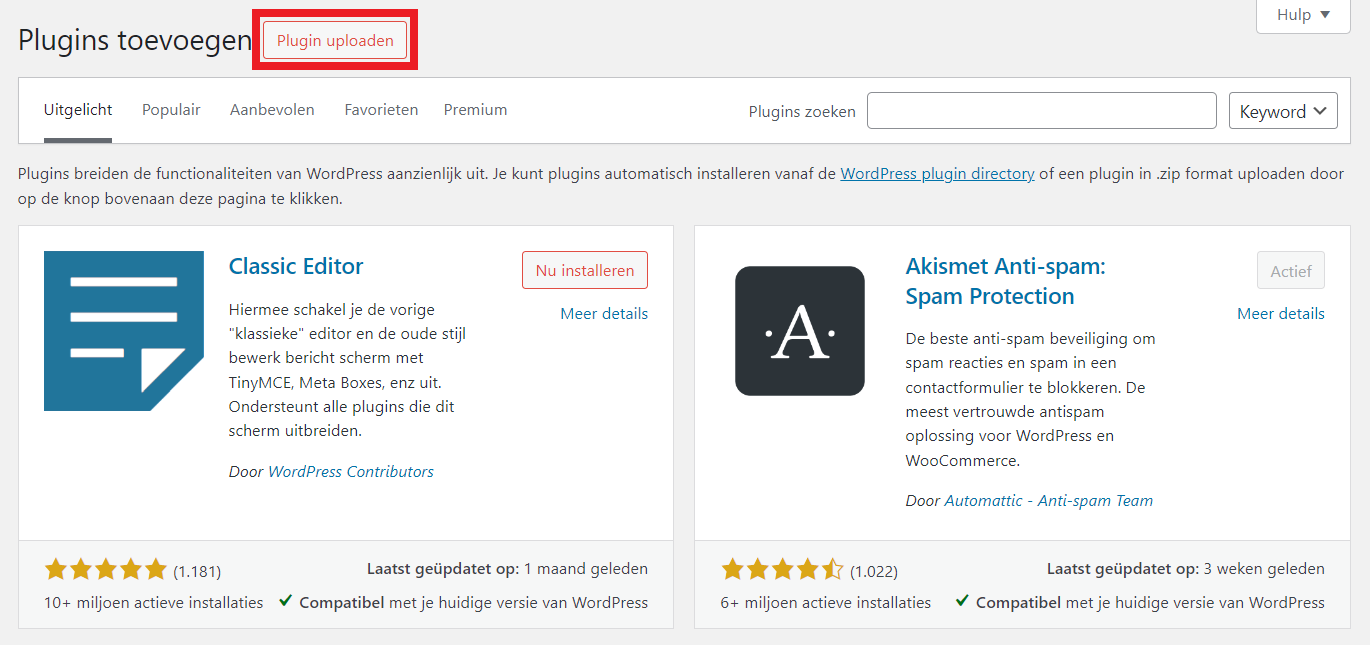Click the Akismet star rating
This screenshot has width=1370, height=645.
[782, 570]
